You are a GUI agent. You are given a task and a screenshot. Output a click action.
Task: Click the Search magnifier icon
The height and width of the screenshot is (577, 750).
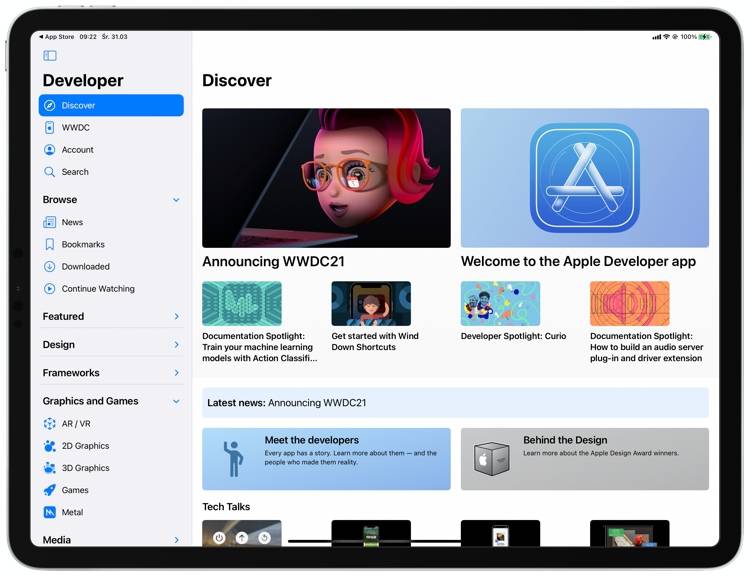[x=49, y=172]
